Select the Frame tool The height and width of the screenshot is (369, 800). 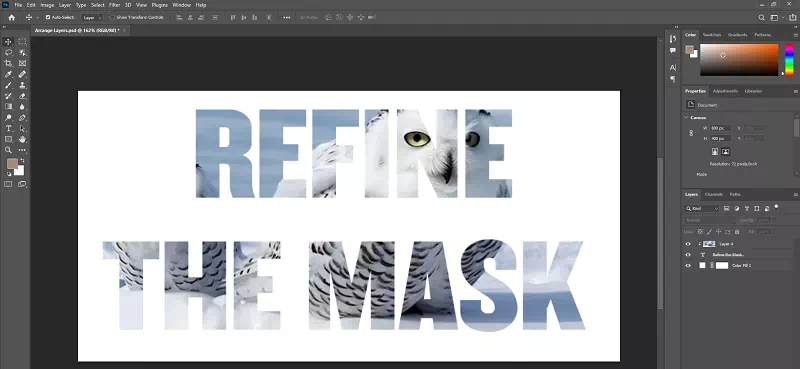tap(22, 63)
